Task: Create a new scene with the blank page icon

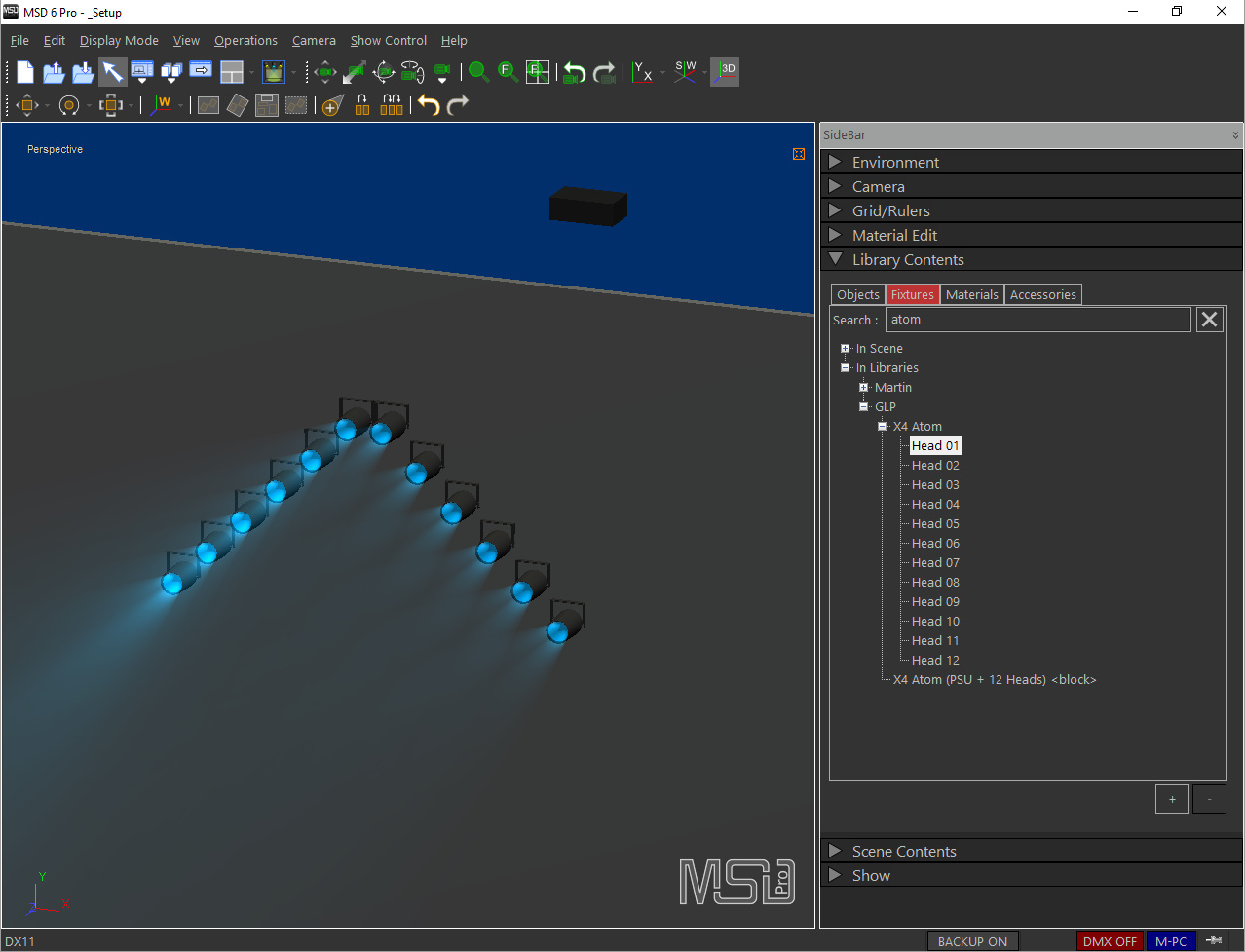Action: (x=25, y=72)
